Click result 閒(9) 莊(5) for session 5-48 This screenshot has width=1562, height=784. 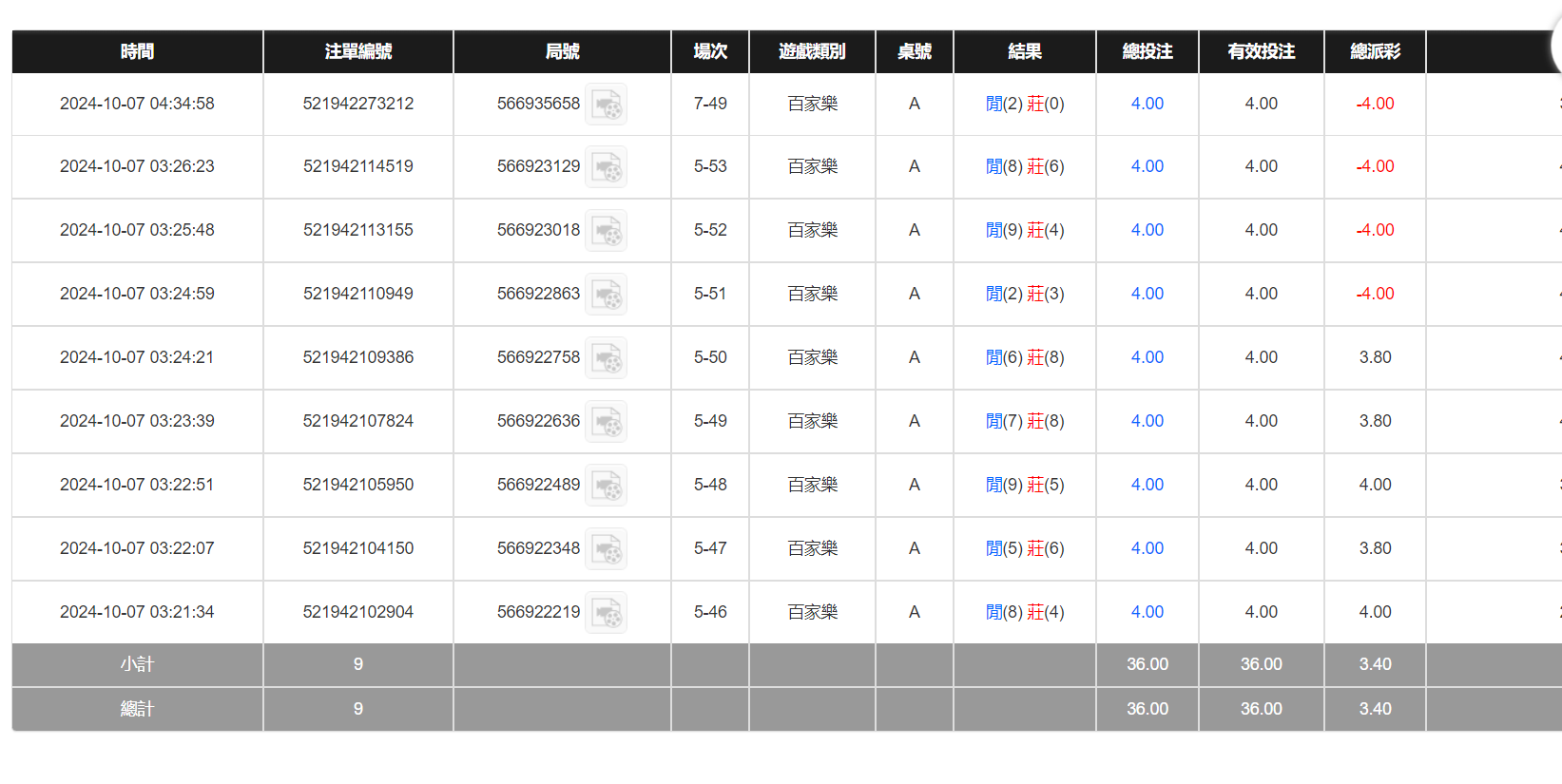click(x=1024, y=485)
